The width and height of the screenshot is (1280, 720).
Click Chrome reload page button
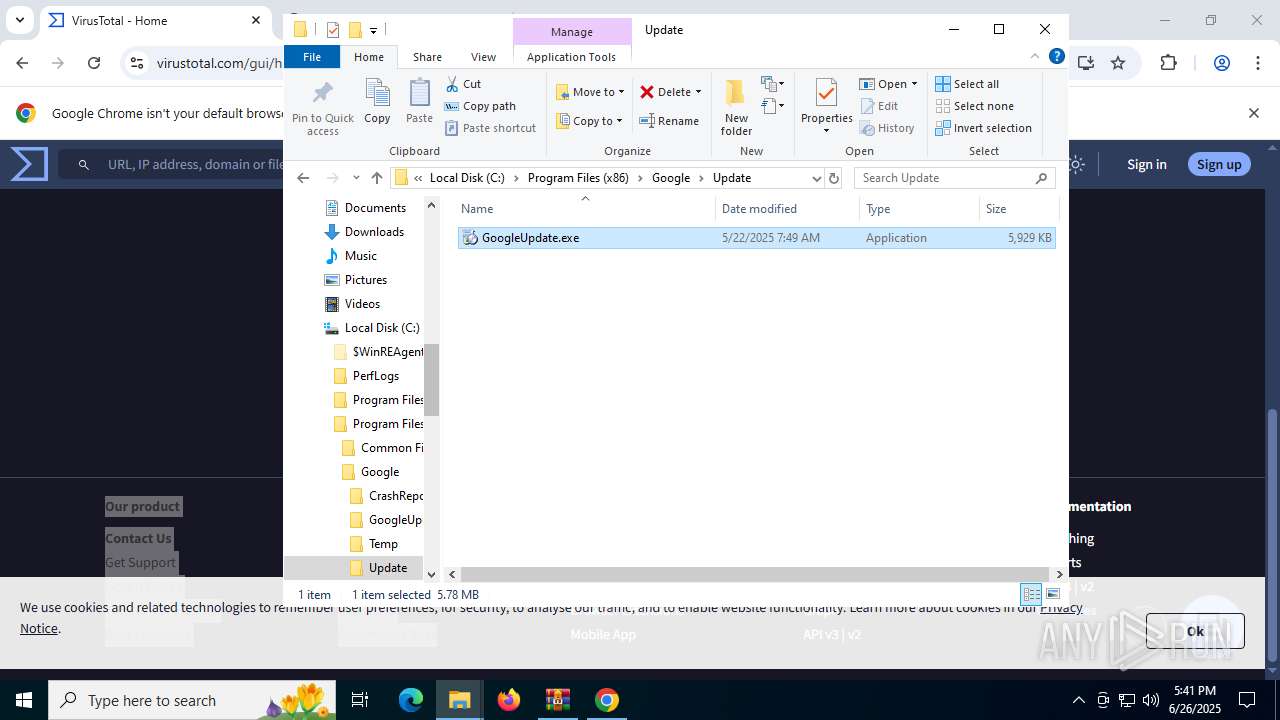pyautogui.click(x=94, y=63)
